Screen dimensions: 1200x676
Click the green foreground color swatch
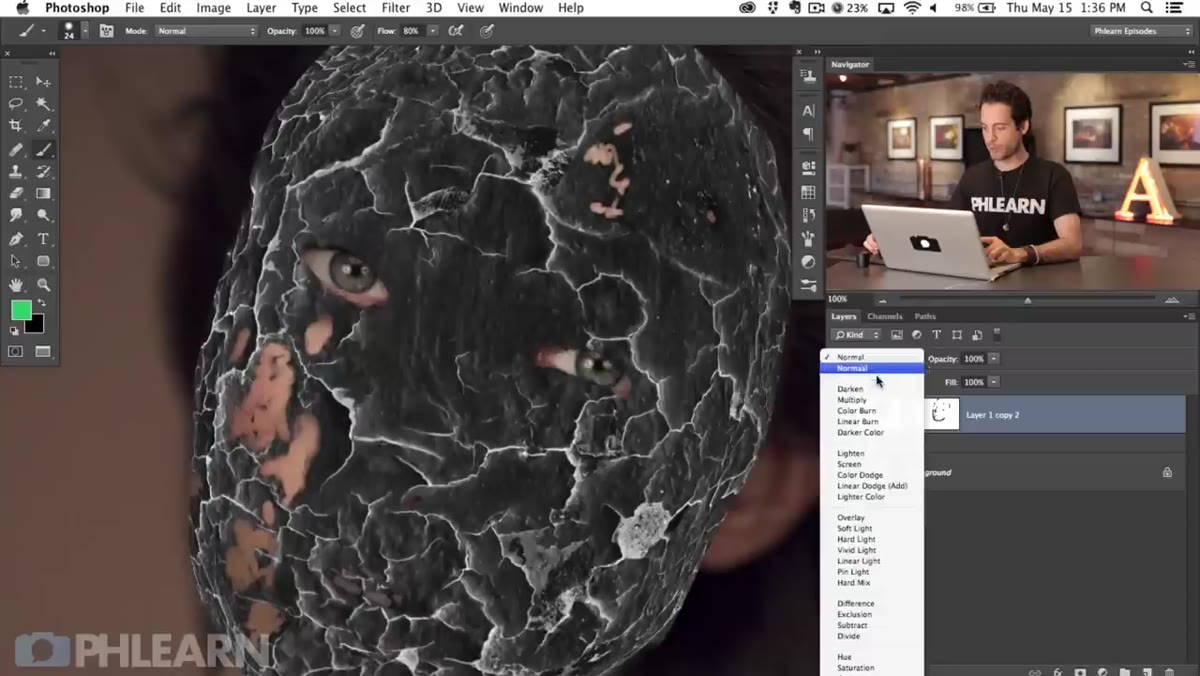click(20, 311)
